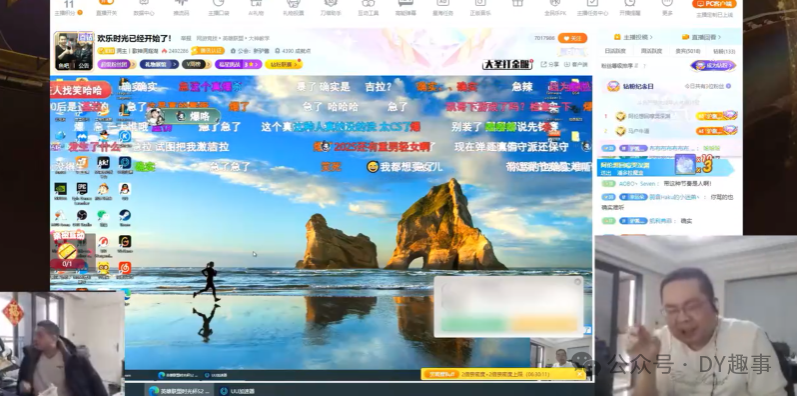Expand the yellow 钻粉荣耀 badge
Viewport: 797px width, 396px height.
point(284,64)
